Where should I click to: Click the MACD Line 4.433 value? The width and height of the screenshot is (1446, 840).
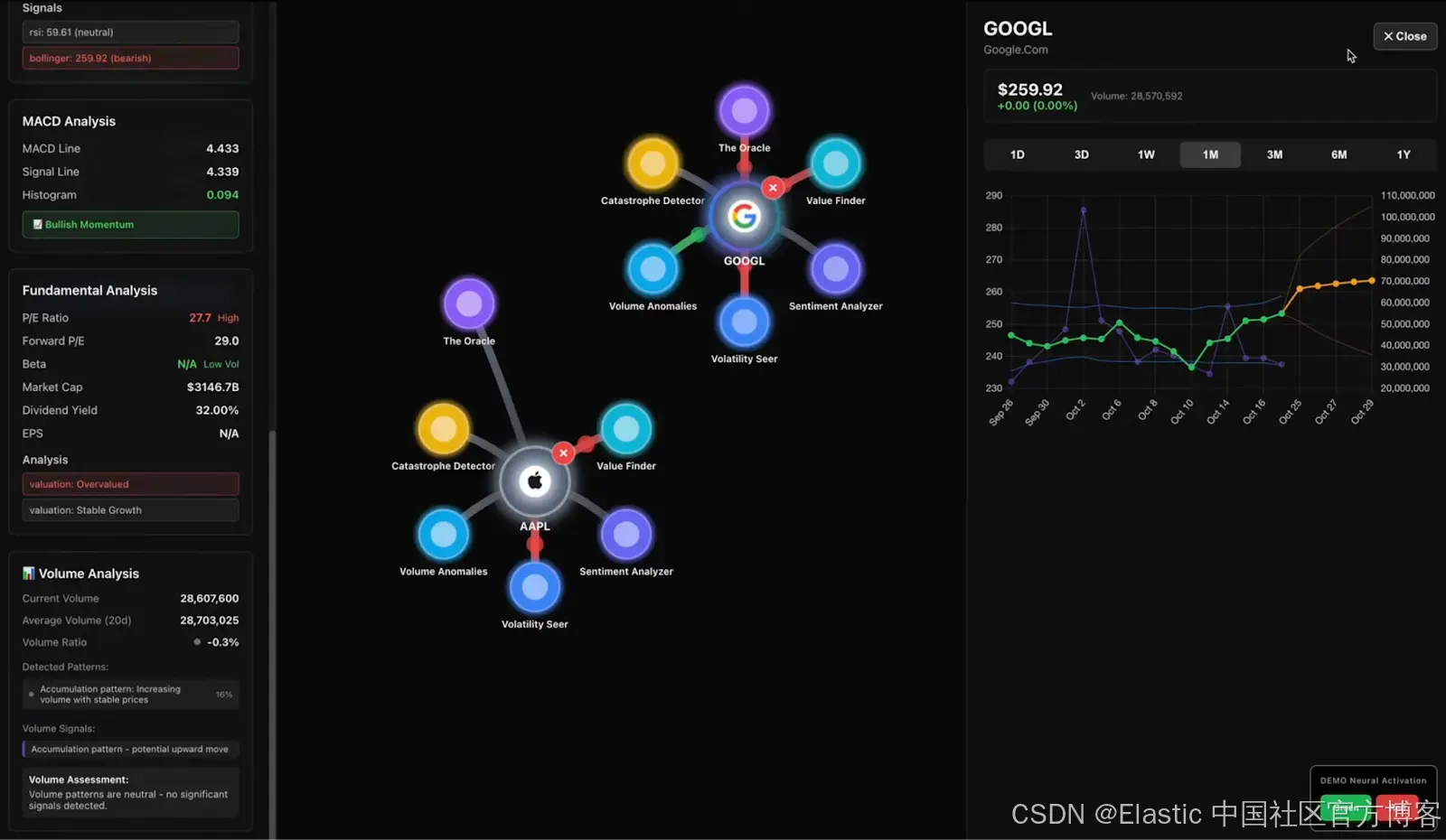tap(222, 148)
